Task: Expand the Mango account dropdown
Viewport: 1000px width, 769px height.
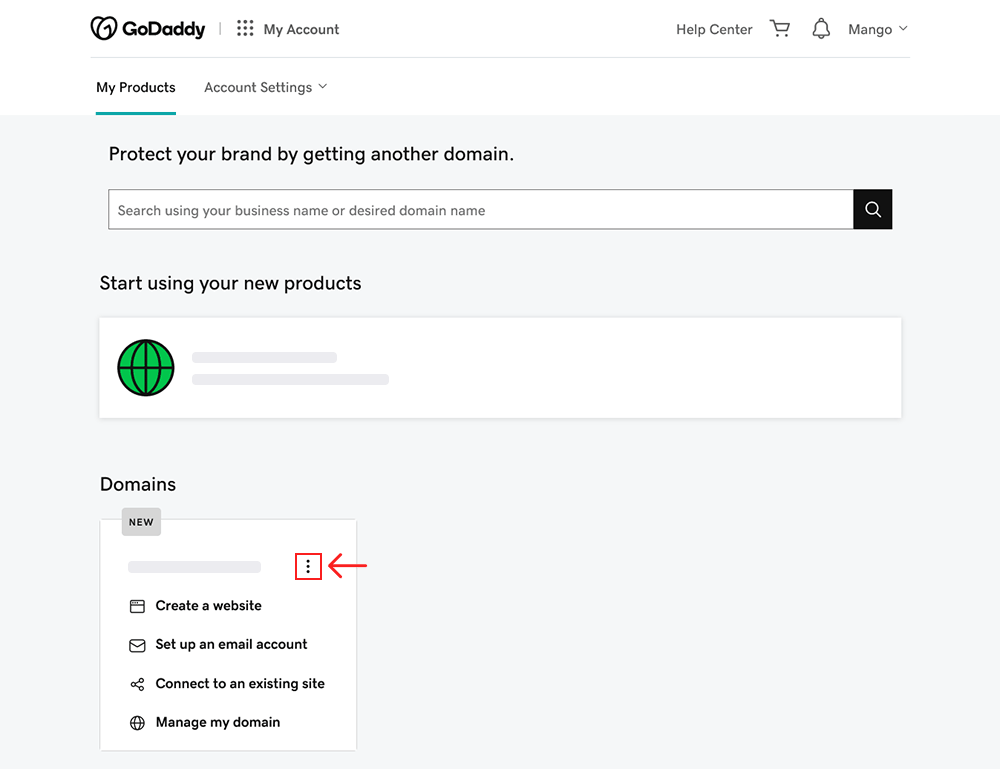Action: pyautogui.click(x=878, y=29)
